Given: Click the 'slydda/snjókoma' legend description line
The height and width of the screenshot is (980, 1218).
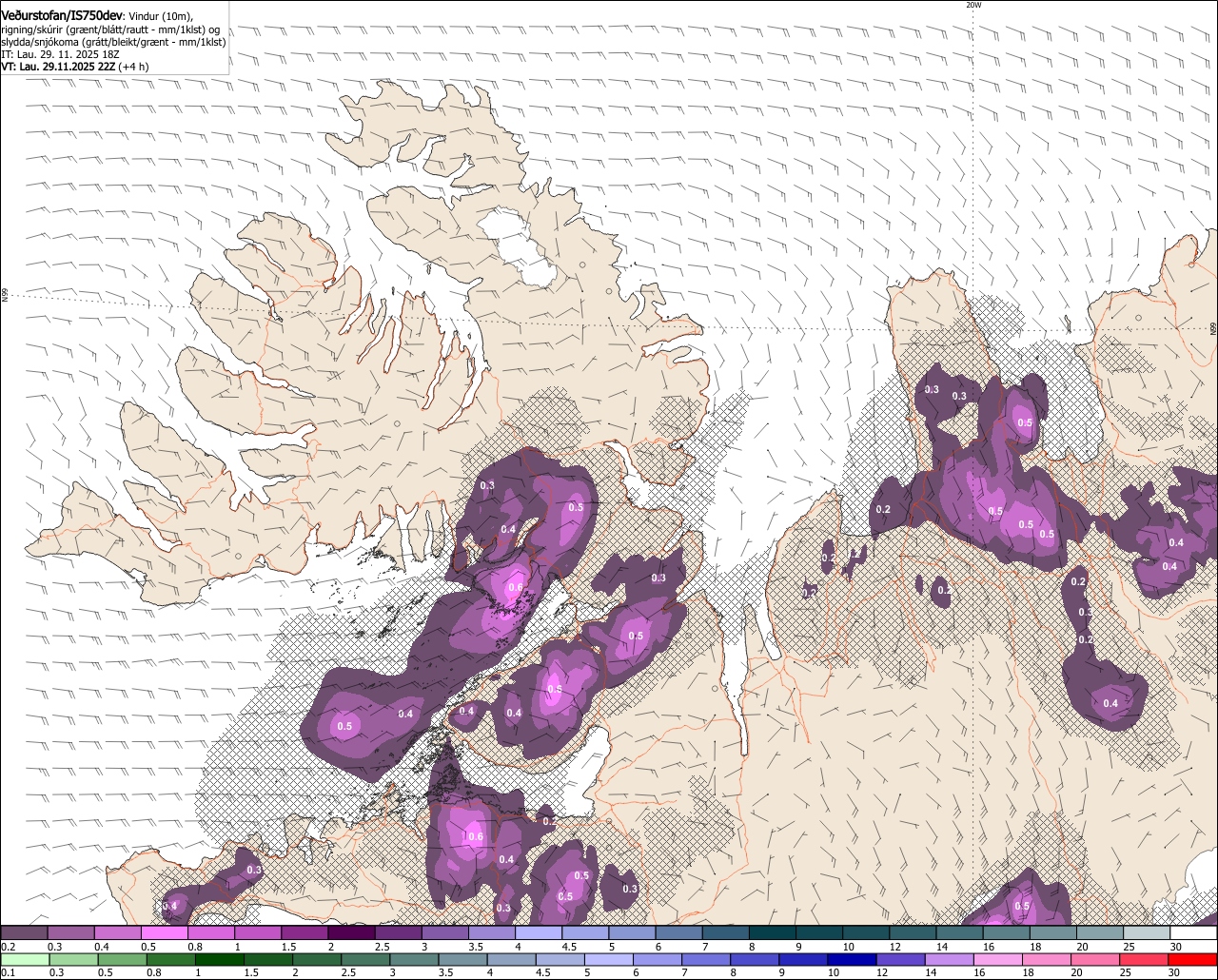Looking at the screenshot, I should (x=114, y=43).
